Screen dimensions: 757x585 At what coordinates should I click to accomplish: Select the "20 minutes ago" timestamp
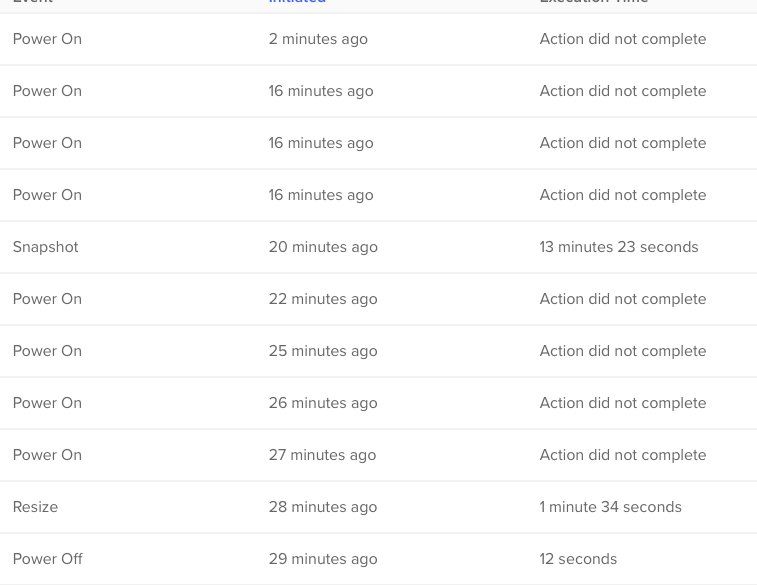coord(323,247)
